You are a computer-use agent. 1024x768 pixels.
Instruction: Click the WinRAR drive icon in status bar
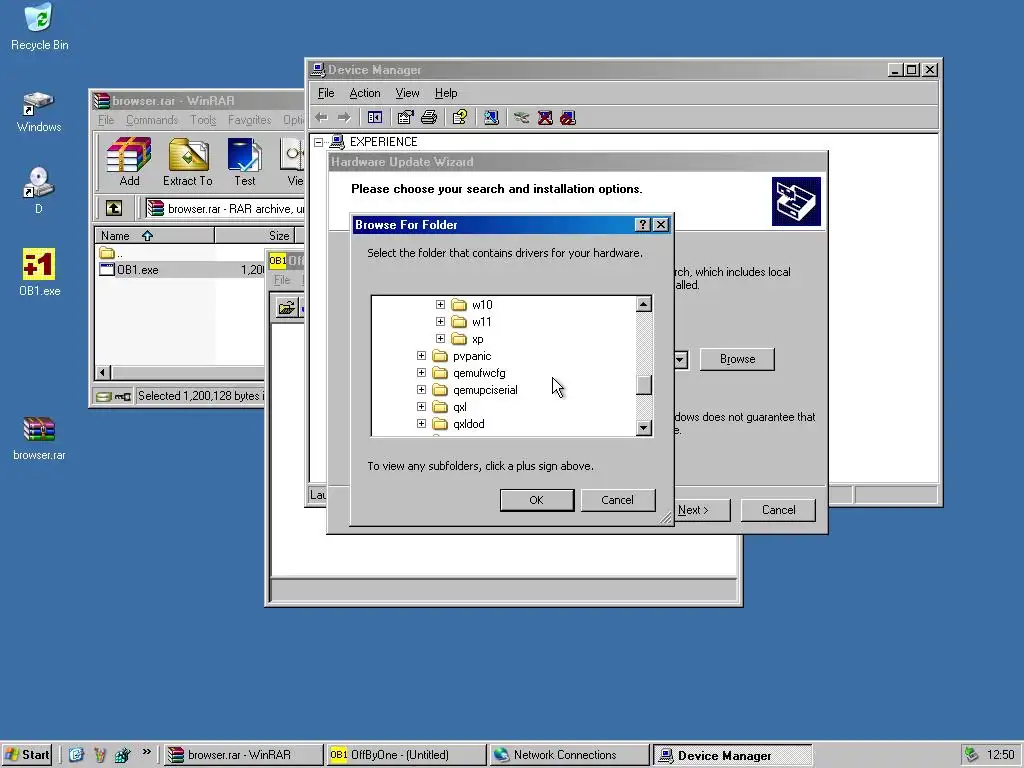(103, 396)
